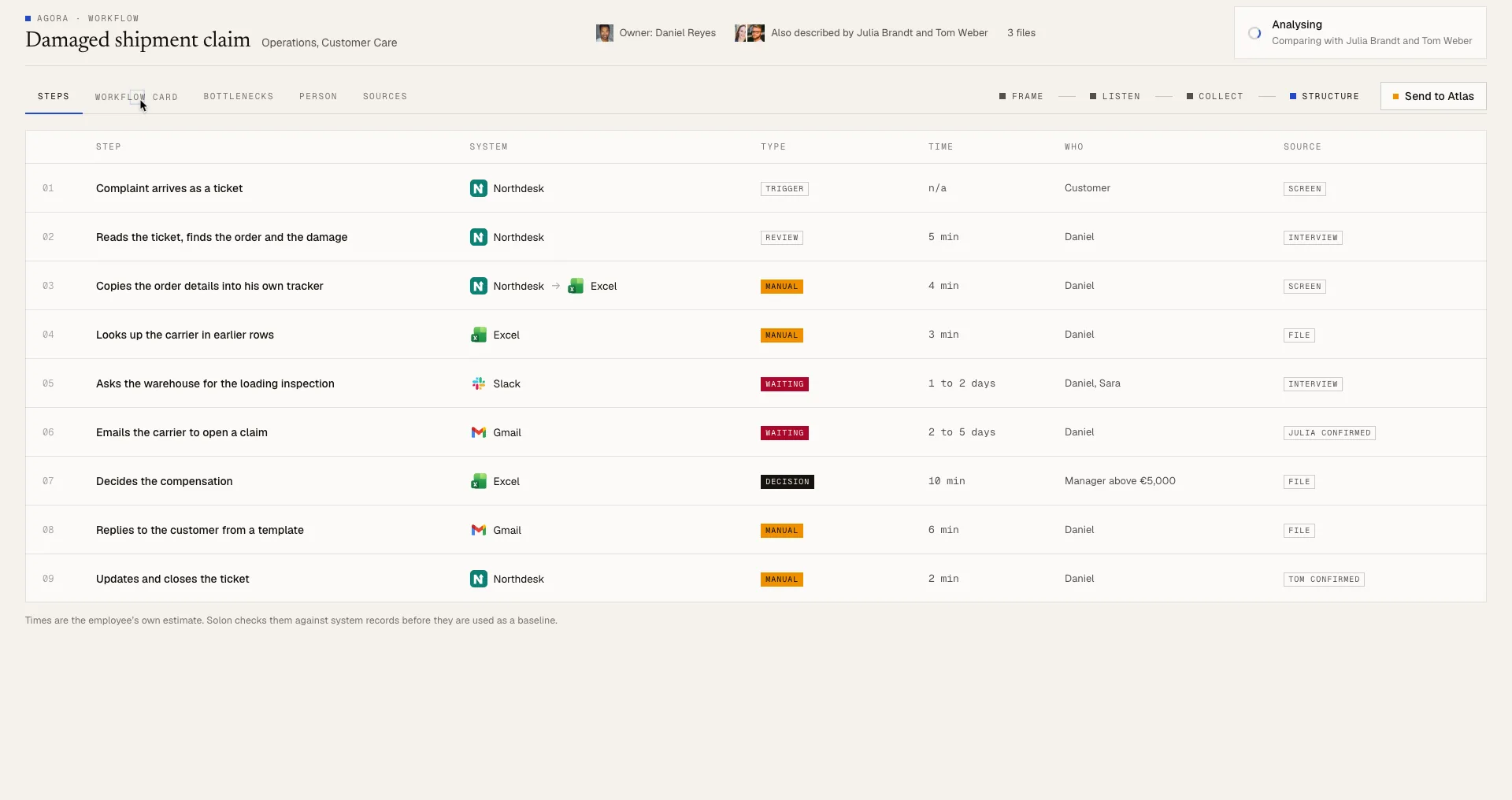Click Northdesk icon in Reads the ticket row
Screen dimensions: 1512x800
pyautogui.click(x=478, y=237)
